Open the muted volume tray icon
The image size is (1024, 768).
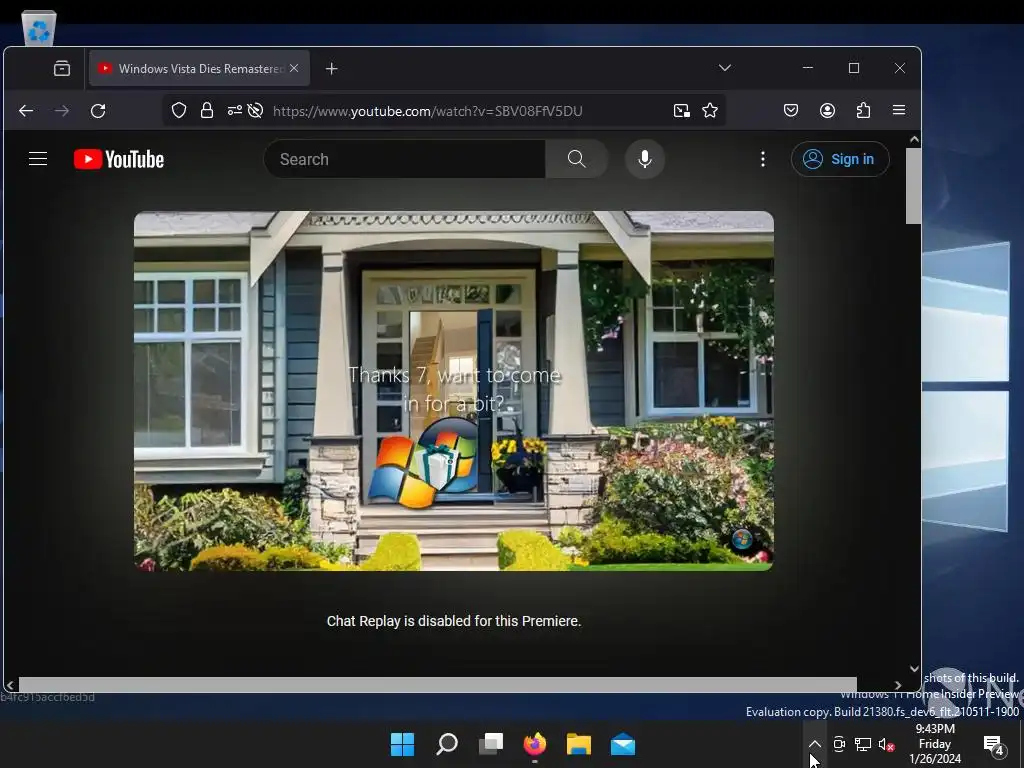click(x=886, y=744)
